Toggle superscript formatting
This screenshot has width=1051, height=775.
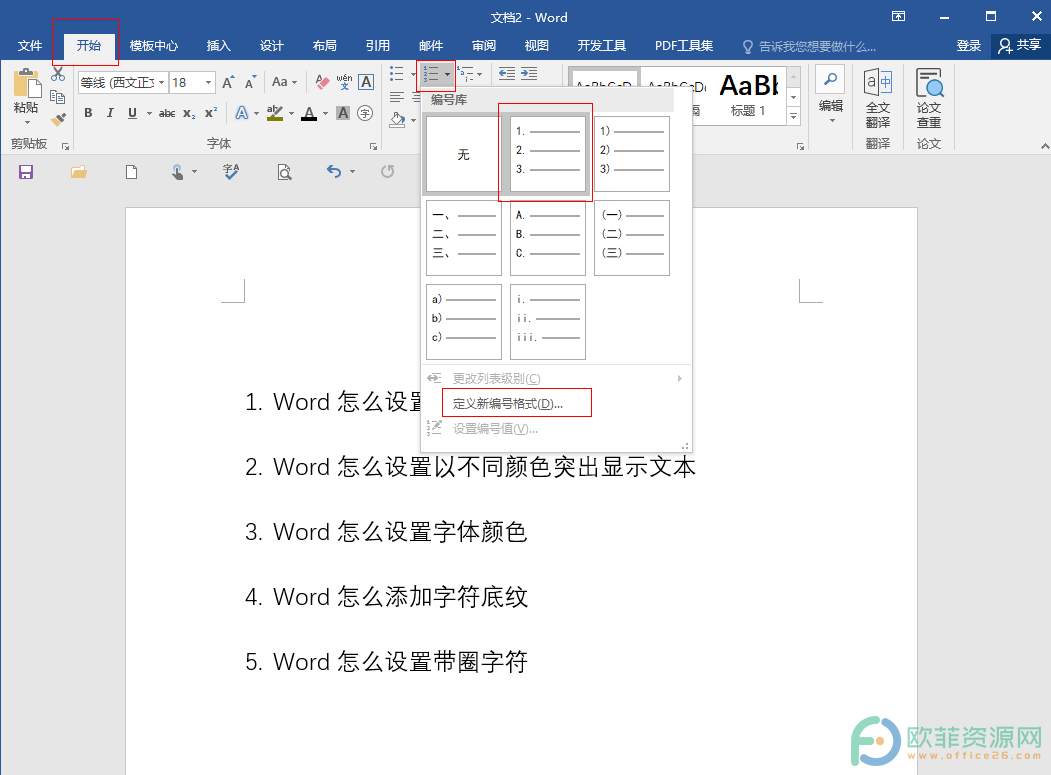210,113
